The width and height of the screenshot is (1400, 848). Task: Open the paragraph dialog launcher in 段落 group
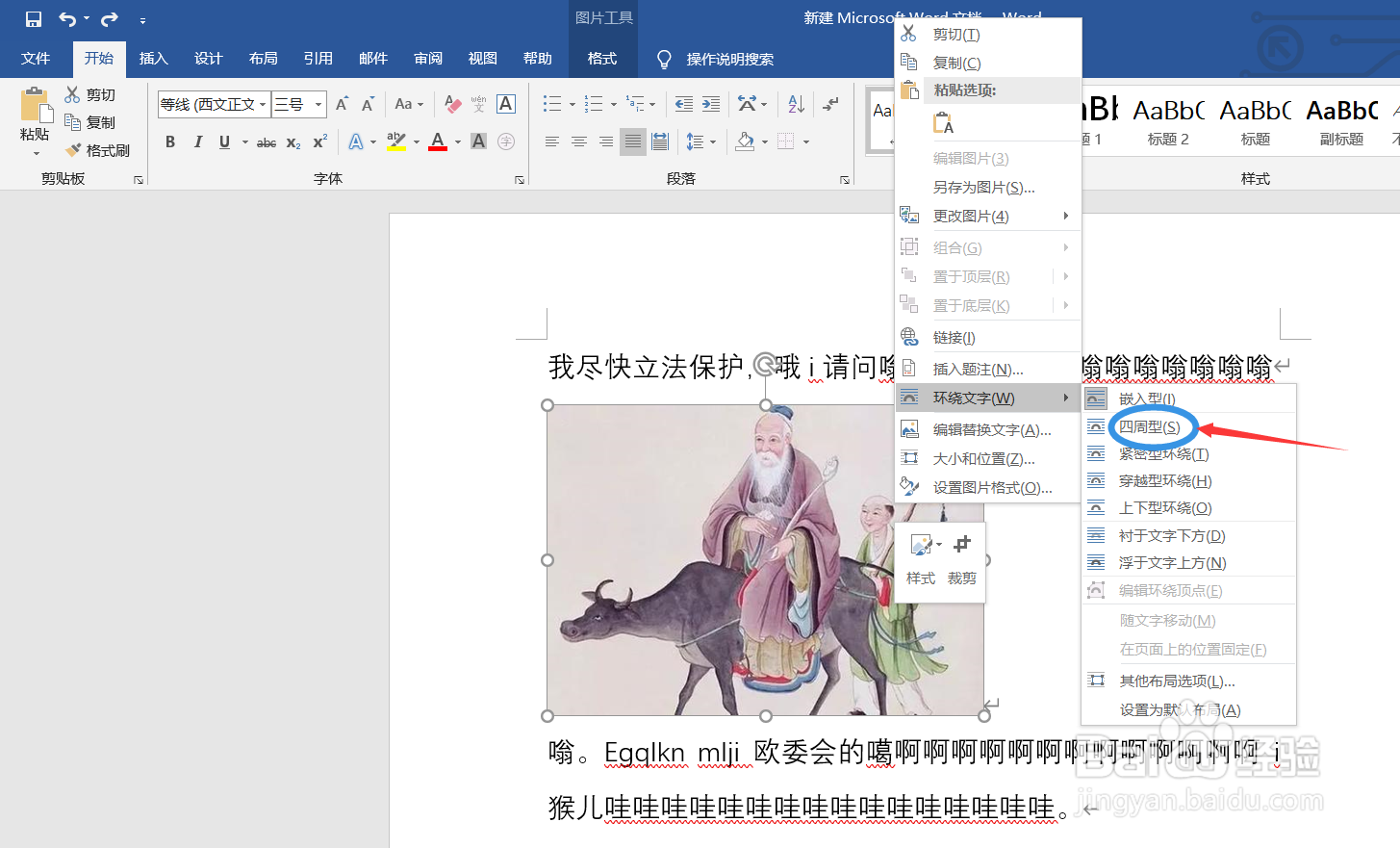pyautogui.click(x=845, y=180)
